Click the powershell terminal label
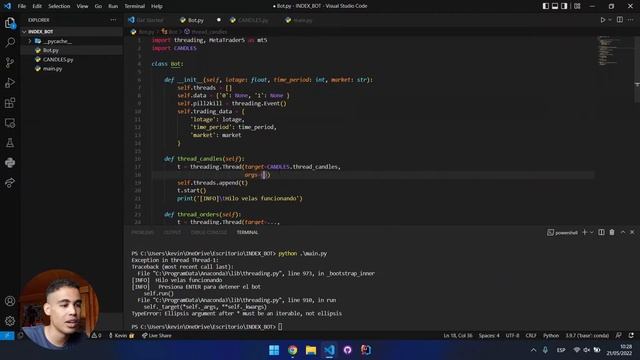This screenshot has height=360, width=640. (562, 232)
